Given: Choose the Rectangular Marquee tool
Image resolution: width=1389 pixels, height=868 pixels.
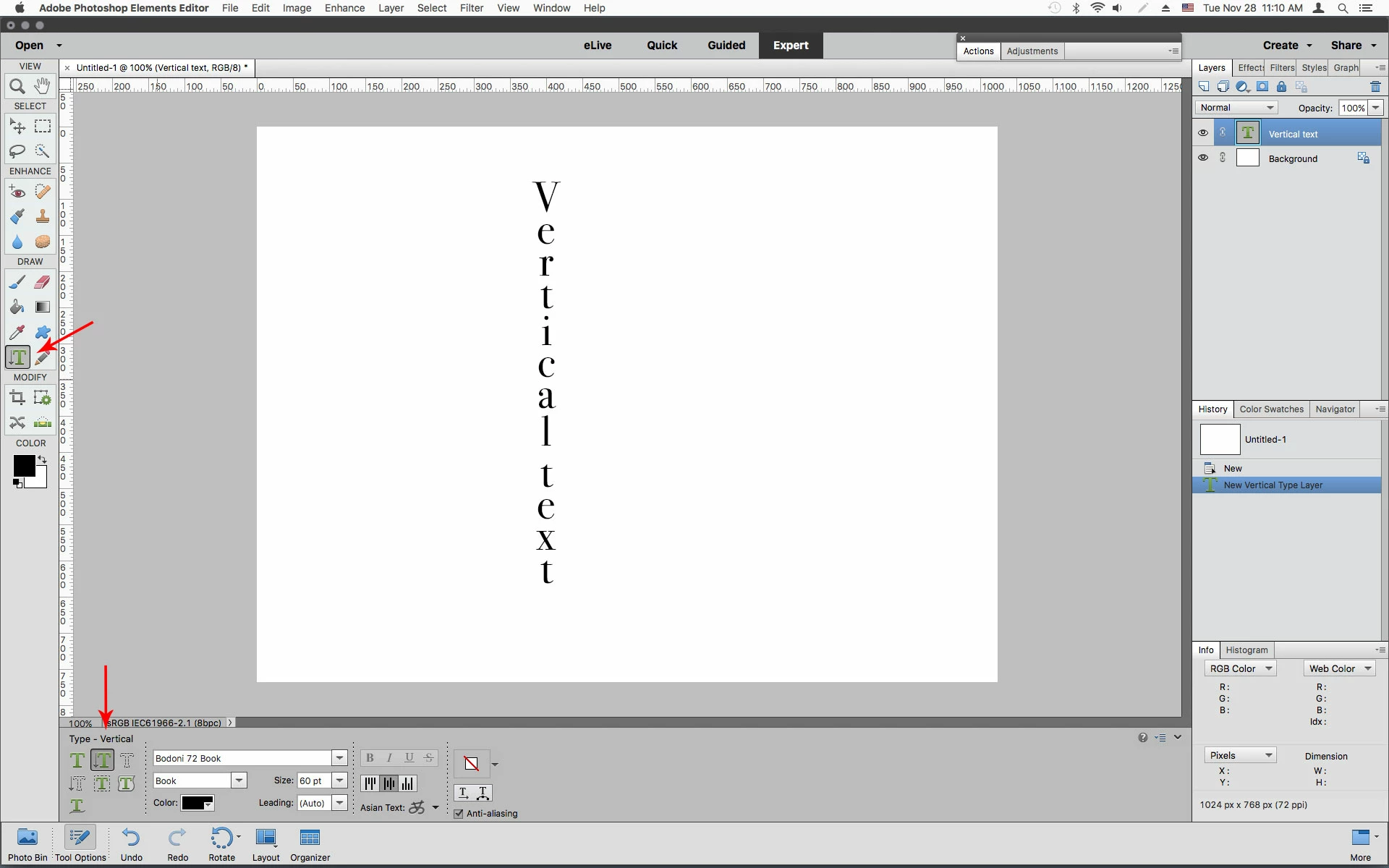Looking at the screenshot, I should (x=43, y=126).
